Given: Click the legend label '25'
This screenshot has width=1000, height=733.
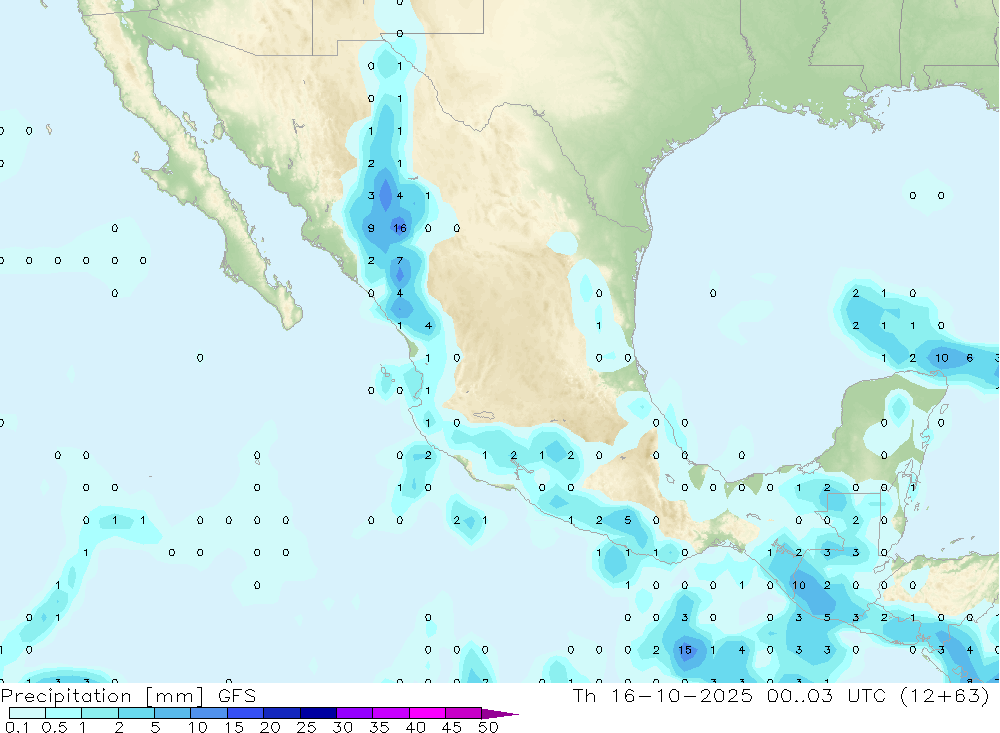Looking at the screenshot, I should [x=306, y=727].
